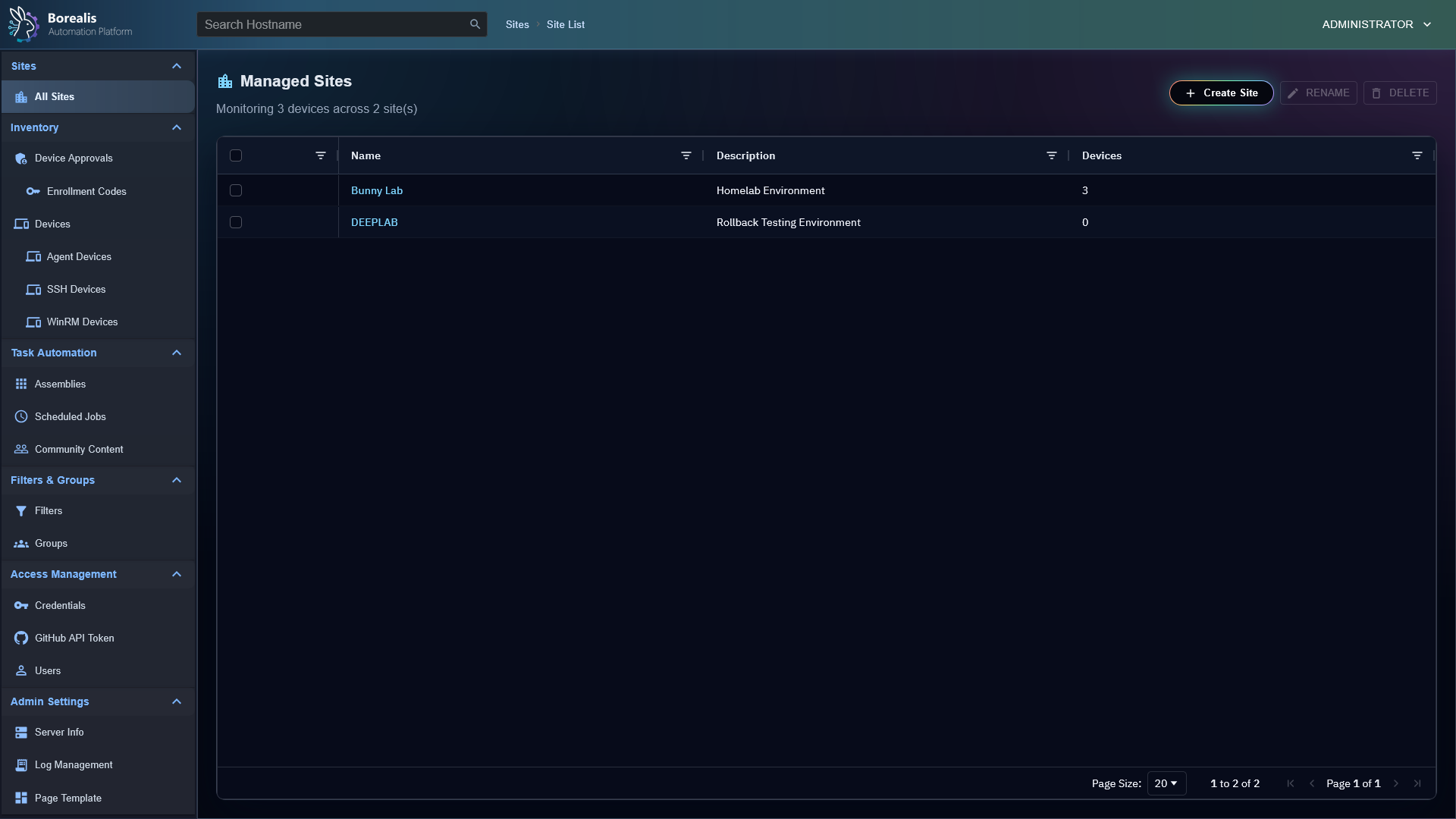Go to Enrollment Codes page
Viewport: 1456px width, 819px height.
(86, 191)
